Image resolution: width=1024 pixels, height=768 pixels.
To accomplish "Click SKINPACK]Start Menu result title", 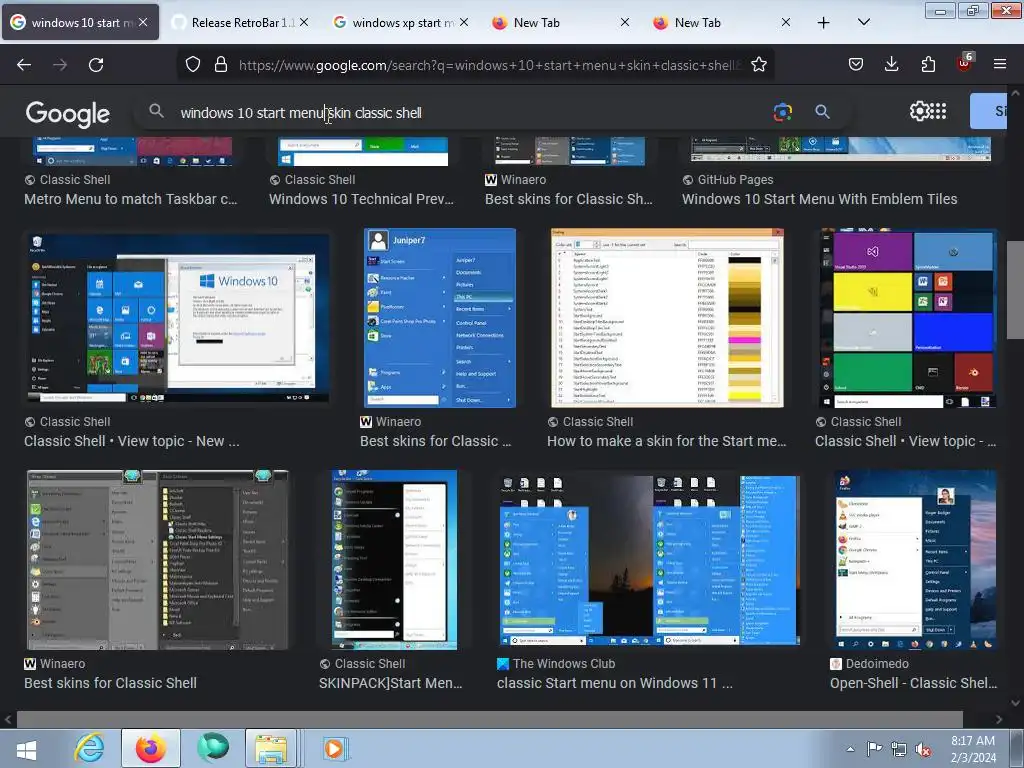I will click(x=391, y=683).
